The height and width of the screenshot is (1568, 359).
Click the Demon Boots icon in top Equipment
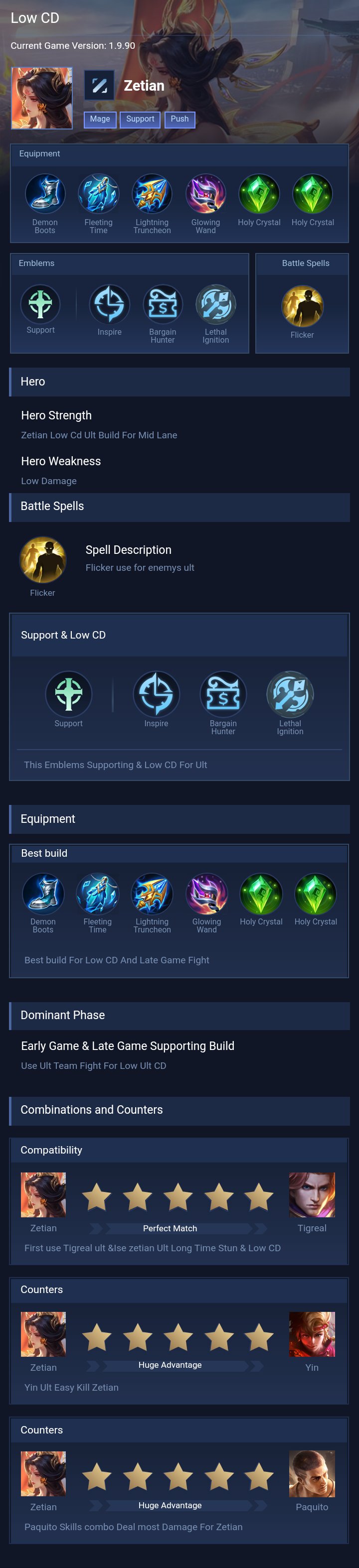pos(44,194)
